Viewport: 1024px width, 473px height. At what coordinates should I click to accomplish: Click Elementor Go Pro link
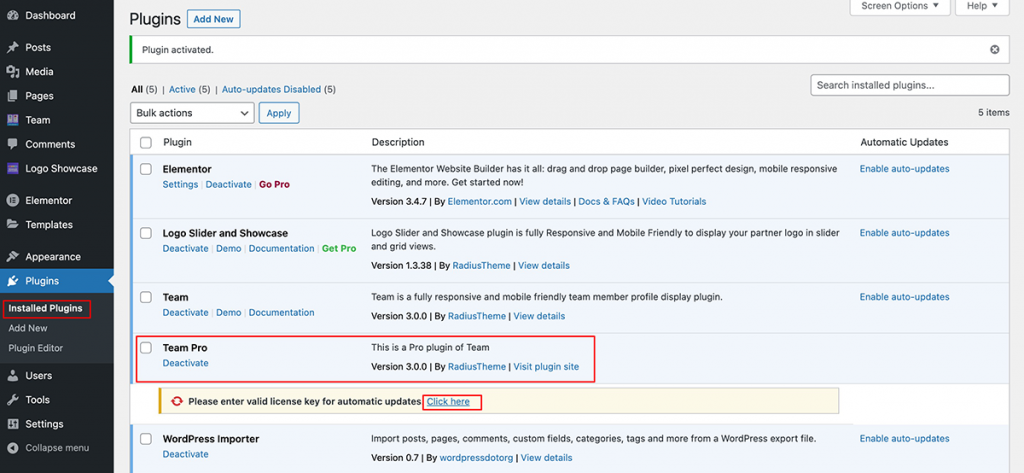coord(274,184)
